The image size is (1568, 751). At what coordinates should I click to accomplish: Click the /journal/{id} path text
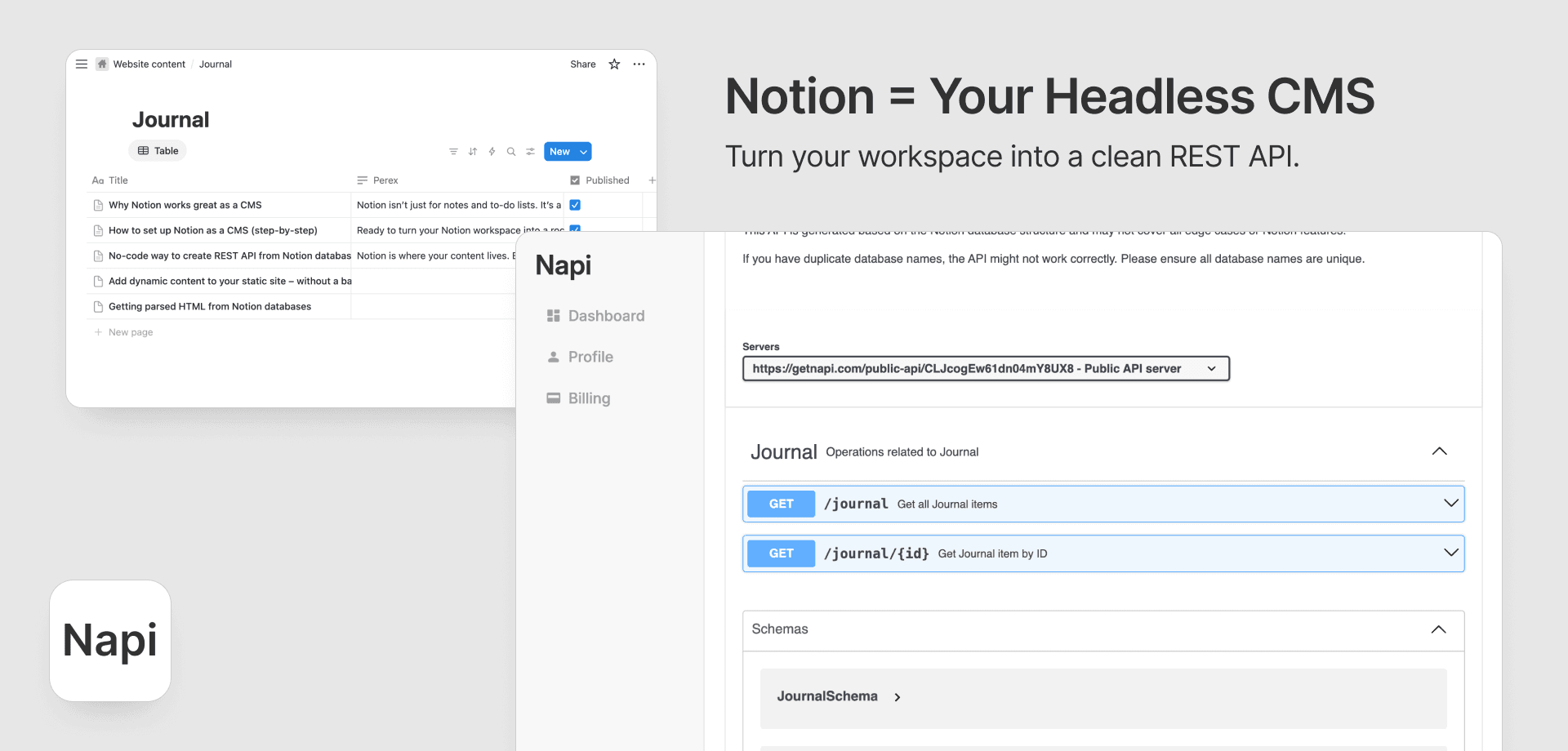(x=876, y=553)
